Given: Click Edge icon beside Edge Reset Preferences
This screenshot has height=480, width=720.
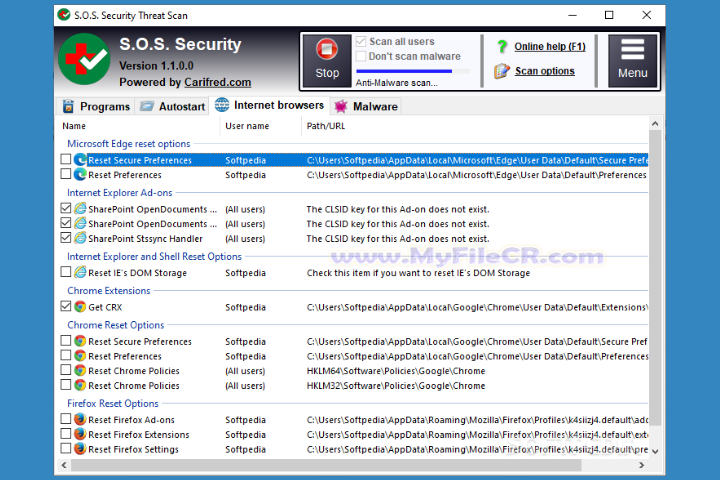Looking at the screenshot, I should (x=80, y=174).
